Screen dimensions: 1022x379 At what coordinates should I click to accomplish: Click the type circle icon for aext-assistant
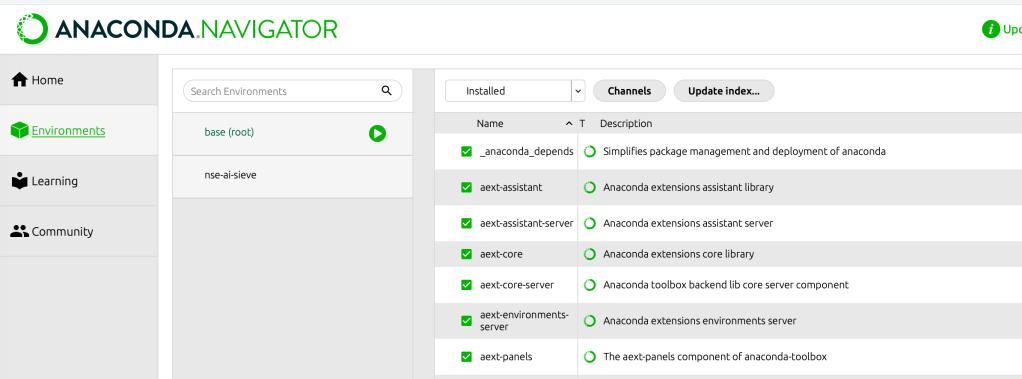tap(590, 187)
